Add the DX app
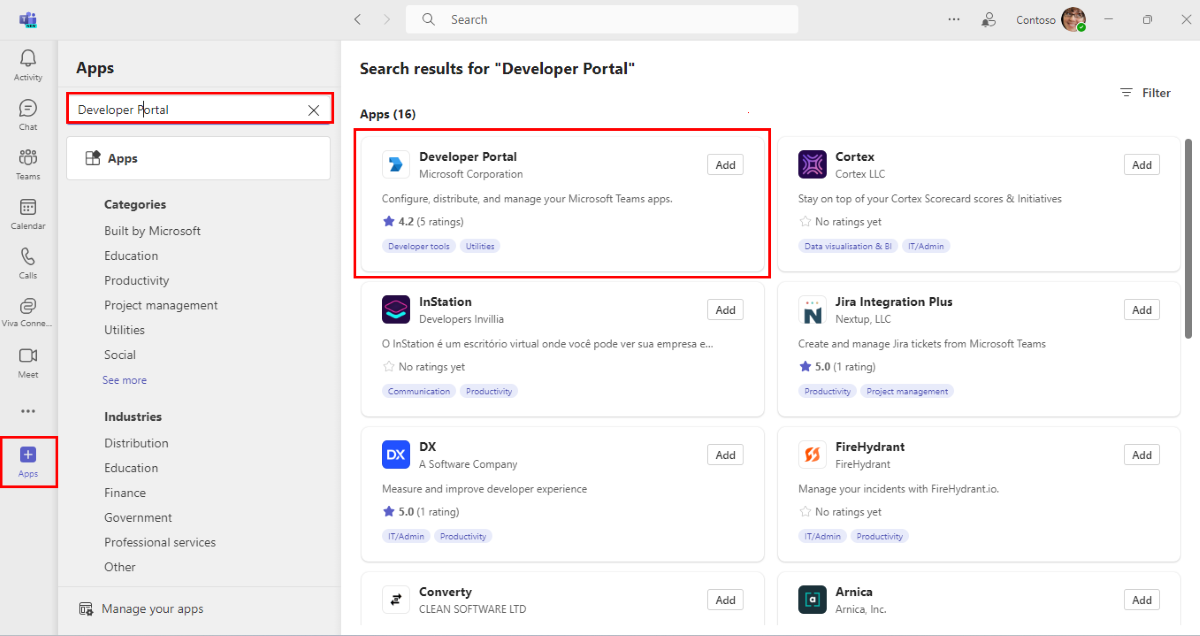This screenshot has width=1200, height=636. click(725, 455)
